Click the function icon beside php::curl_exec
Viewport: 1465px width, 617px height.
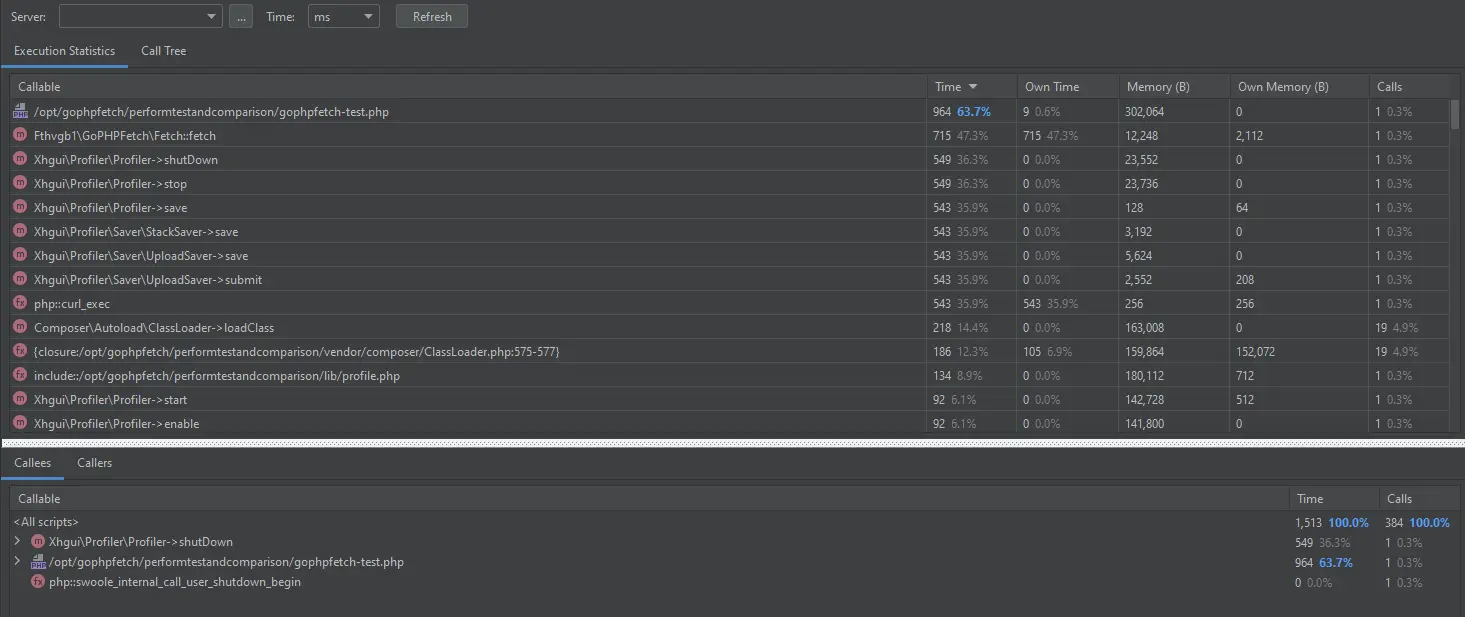[20, 304]
